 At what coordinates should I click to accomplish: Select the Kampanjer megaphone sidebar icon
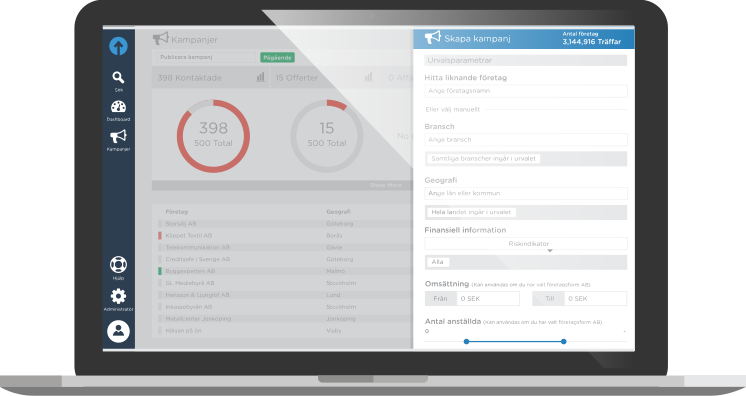coord(118,136)
